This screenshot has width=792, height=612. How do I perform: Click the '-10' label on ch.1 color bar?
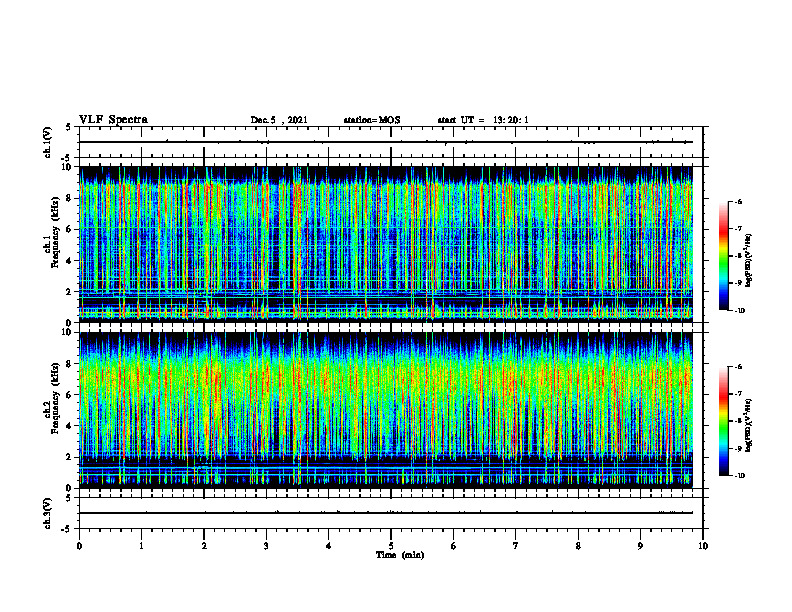pyautogui.click(x=739, y=311)
